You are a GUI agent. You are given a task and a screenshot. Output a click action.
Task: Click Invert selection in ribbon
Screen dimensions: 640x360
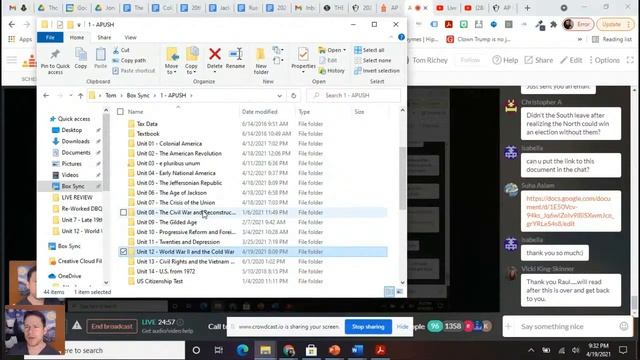377,70
